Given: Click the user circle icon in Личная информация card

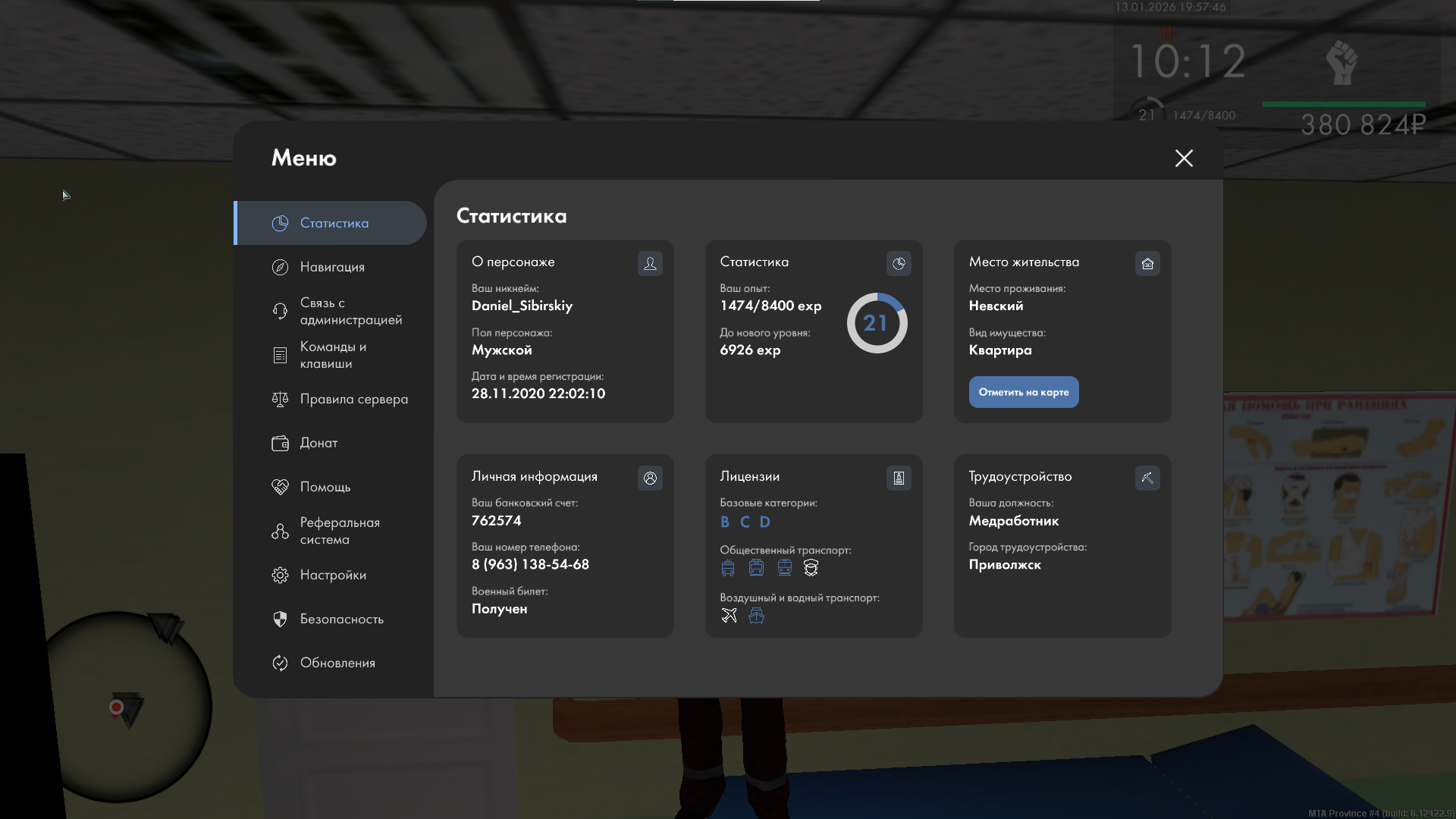Looking at the screenshot, I should point(650,478).
